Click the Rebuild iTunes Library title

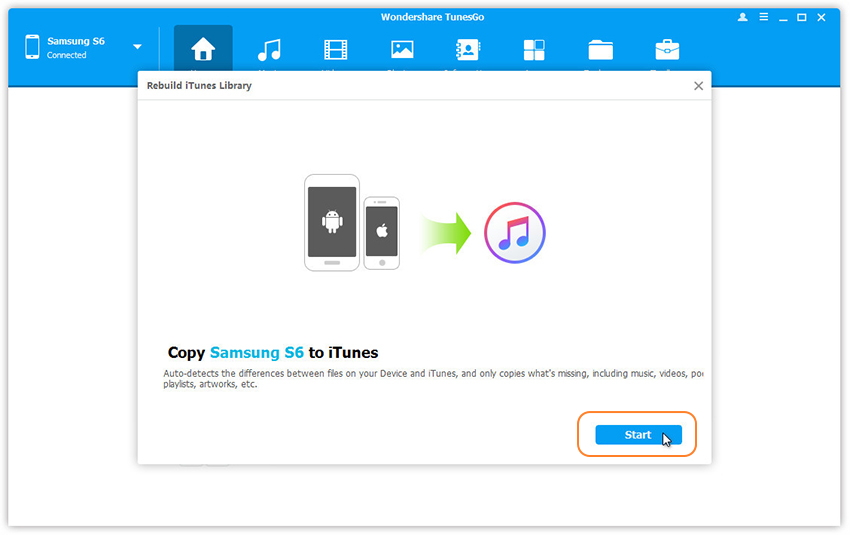coord(199,86)
